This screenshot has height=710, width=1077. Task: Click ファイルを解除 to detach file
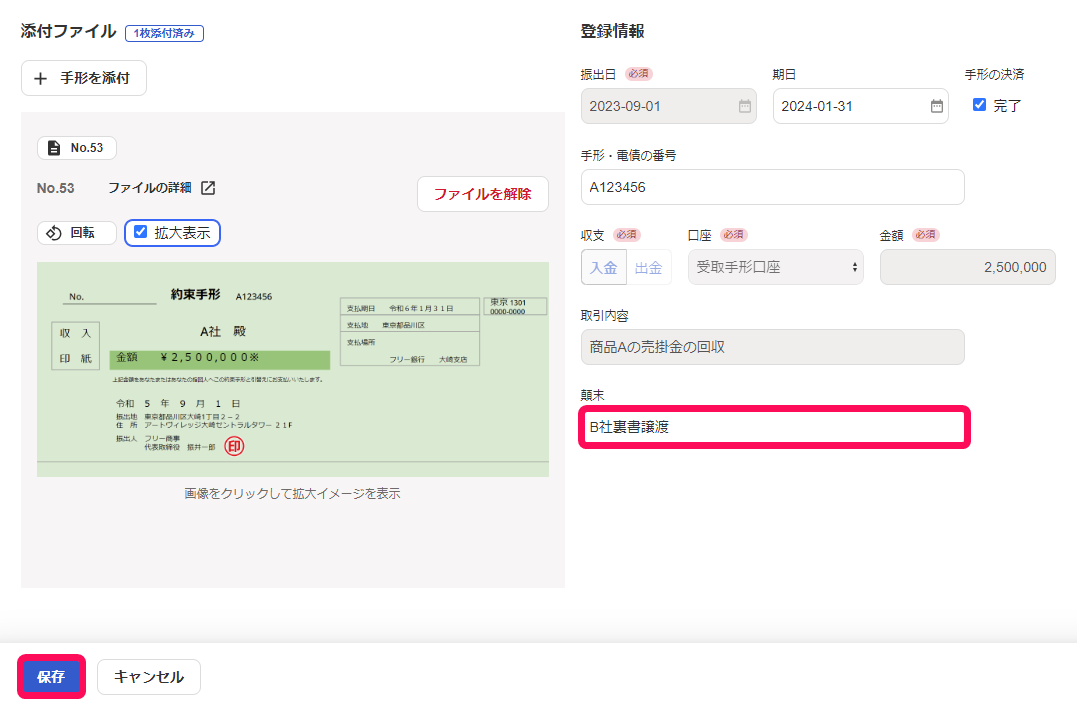483,194
